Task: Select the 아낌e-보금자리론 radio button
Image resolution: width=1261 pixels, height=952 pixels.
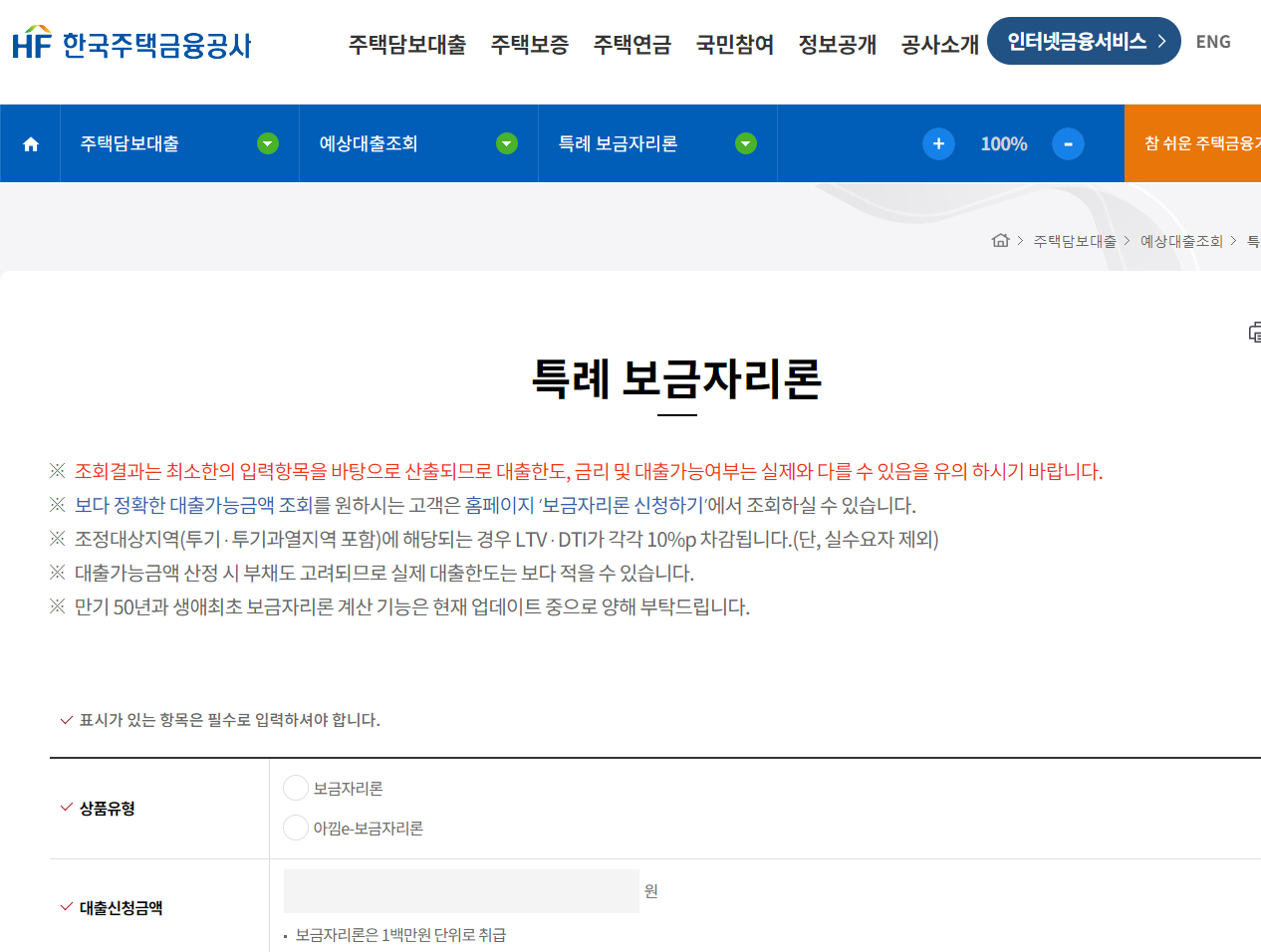Action: point(295,827)
